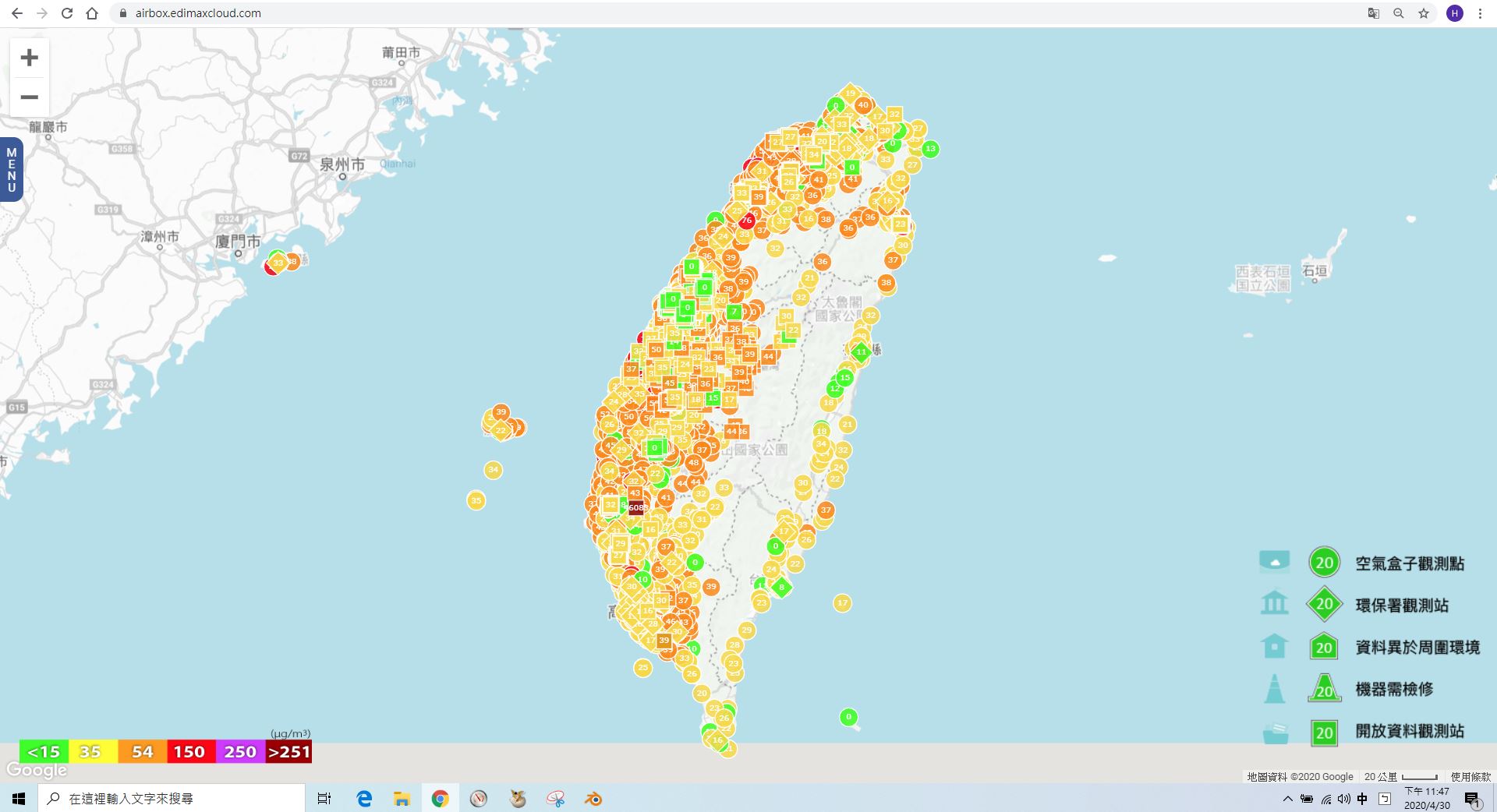1497x812 pixels.
Task: Click the 資料異於周圍環境 legend label
Action: [1417, 648]
